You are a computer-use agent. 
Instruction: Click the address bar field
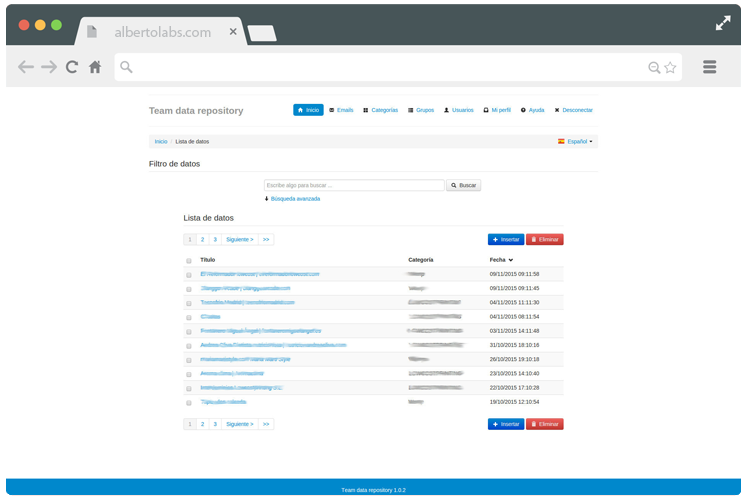click(x=398, y=67)
